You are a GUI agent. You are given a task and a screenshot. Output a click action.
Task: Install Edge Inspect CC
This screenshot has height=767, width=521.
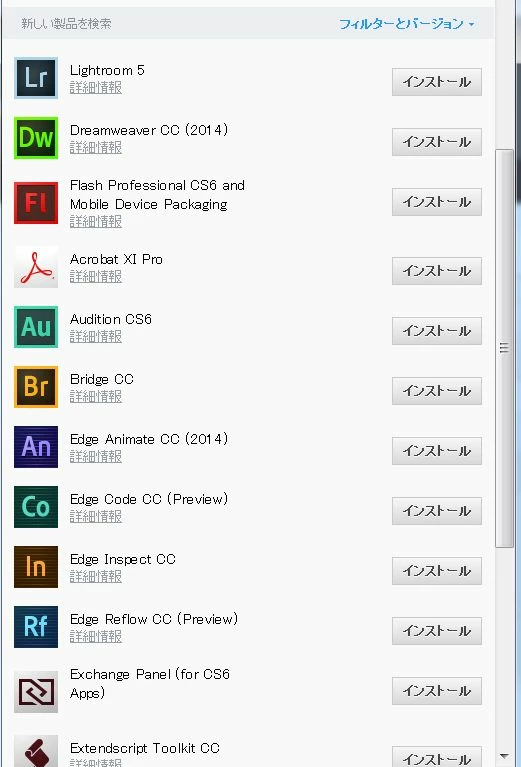click(437, 571)
